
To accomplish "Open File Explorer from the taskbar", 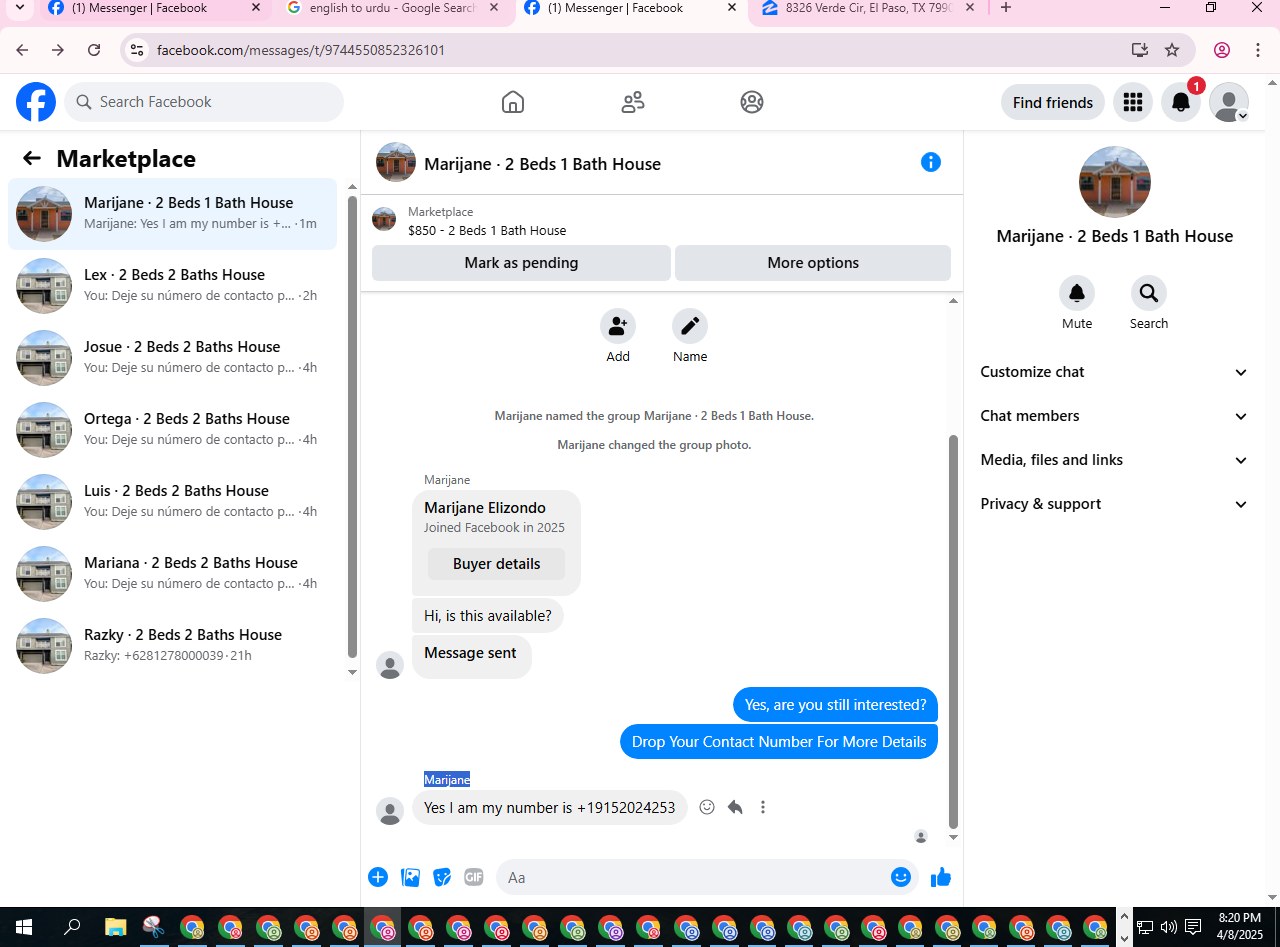I will point(116,927).
